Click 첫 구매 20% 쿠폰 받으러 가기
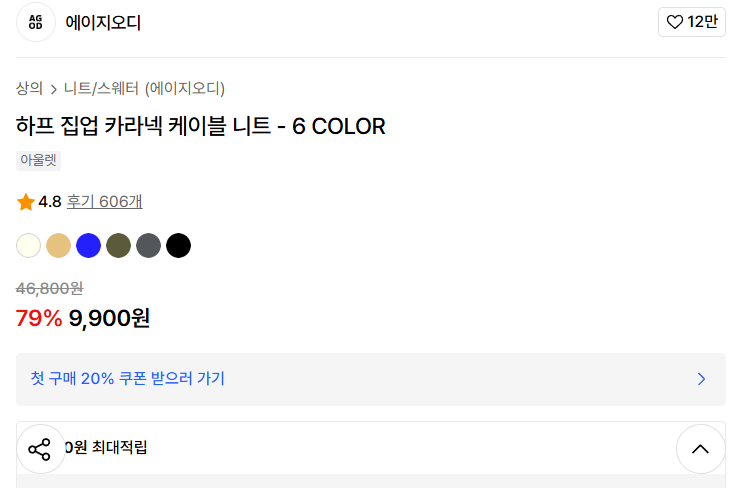 [x=128, y=379]
